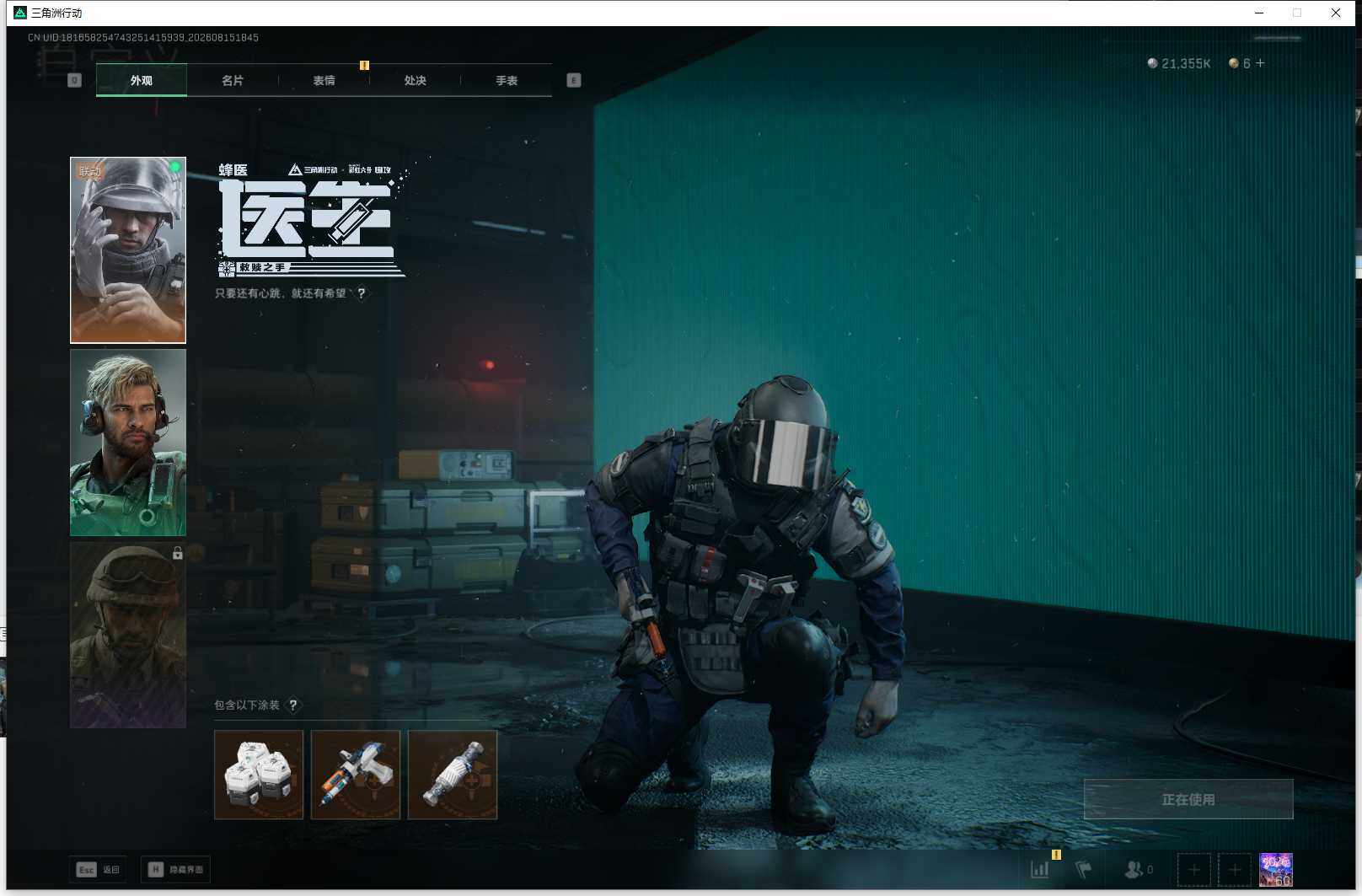Image resolution: width=1362 pixels, height=896 pixels.
Task: Select the blond headset operator skin thumbnail
Action: (128, 443)
